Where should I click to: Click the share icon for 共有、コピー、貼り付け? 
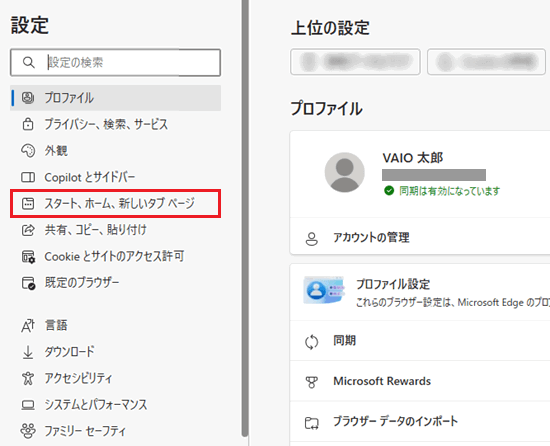pos(28,230)
